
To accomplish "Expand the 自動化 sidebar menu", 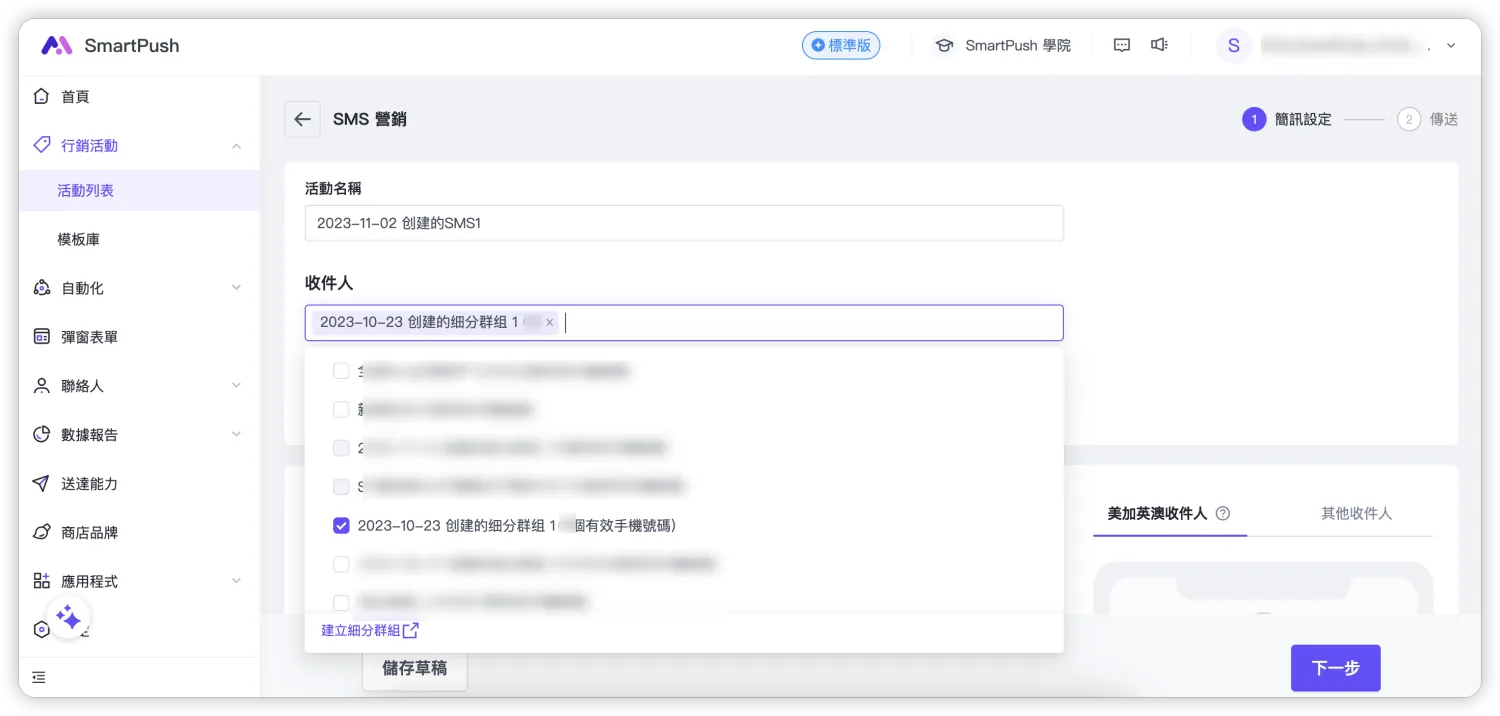I will pos(236,288).
